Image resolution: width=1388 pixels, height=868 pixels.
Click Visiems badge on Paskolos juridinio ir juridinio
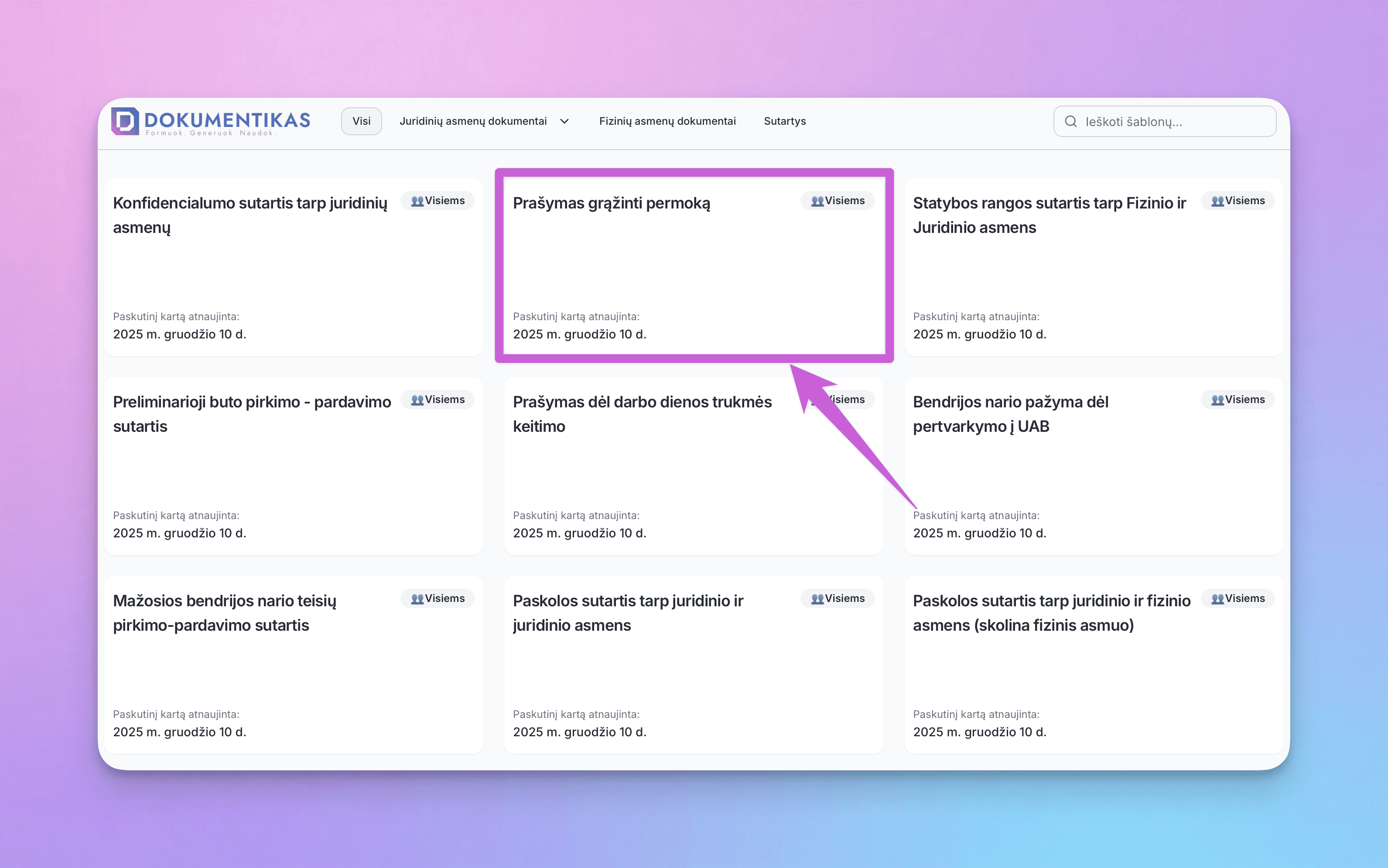click(838, 598)
